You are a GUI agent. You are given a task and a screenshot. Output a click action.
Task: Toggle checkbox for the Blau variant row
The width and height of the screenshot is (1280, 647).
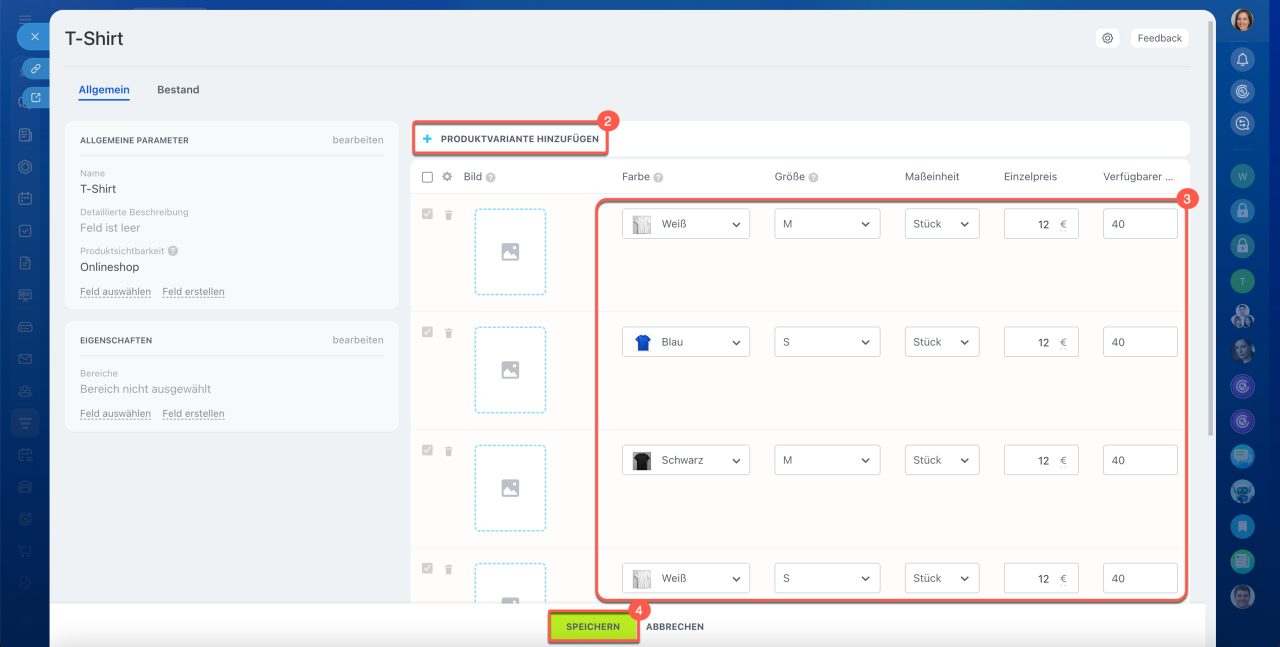tap(428, 333)
